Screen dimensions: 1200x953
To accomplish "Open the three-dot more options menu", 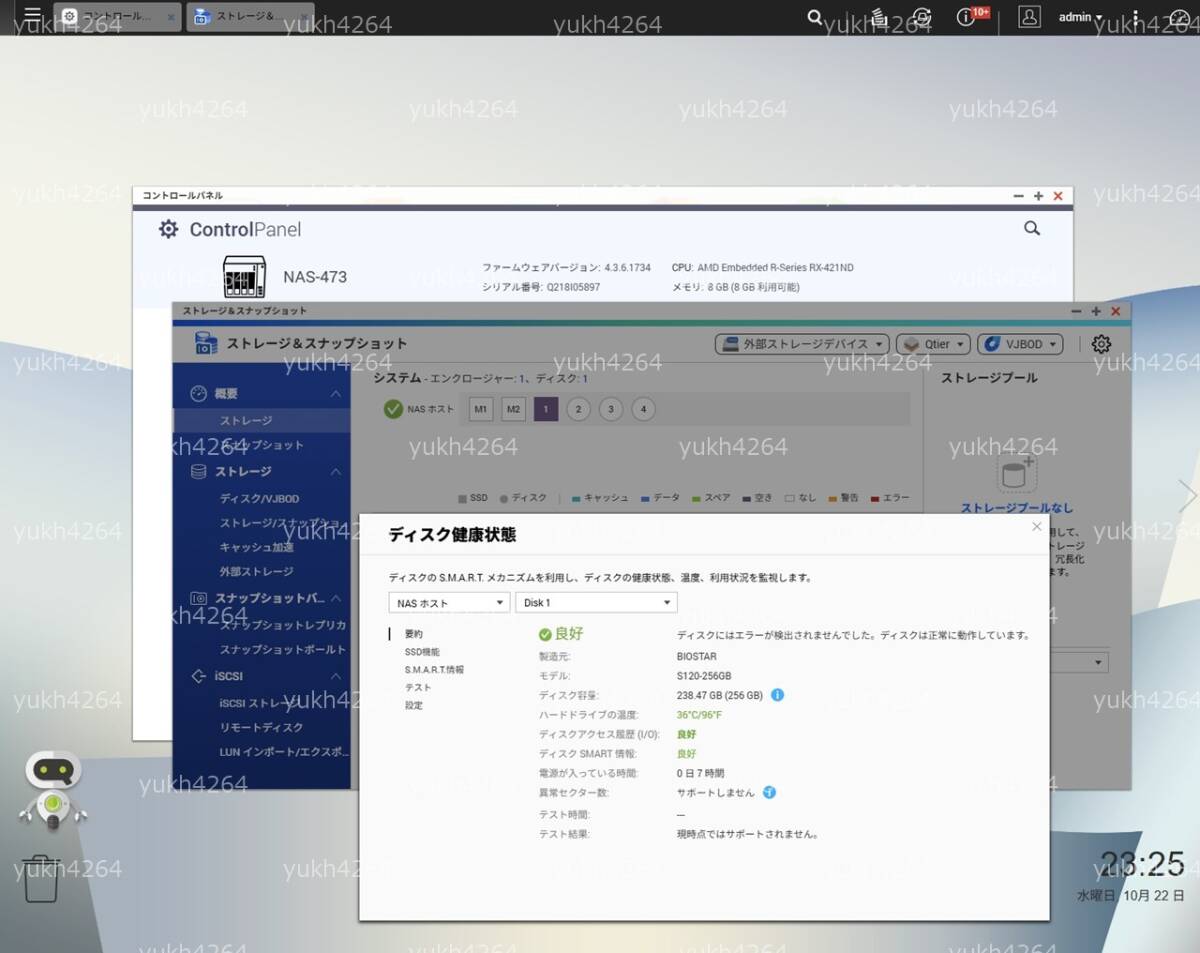I will click(1136, 17).
